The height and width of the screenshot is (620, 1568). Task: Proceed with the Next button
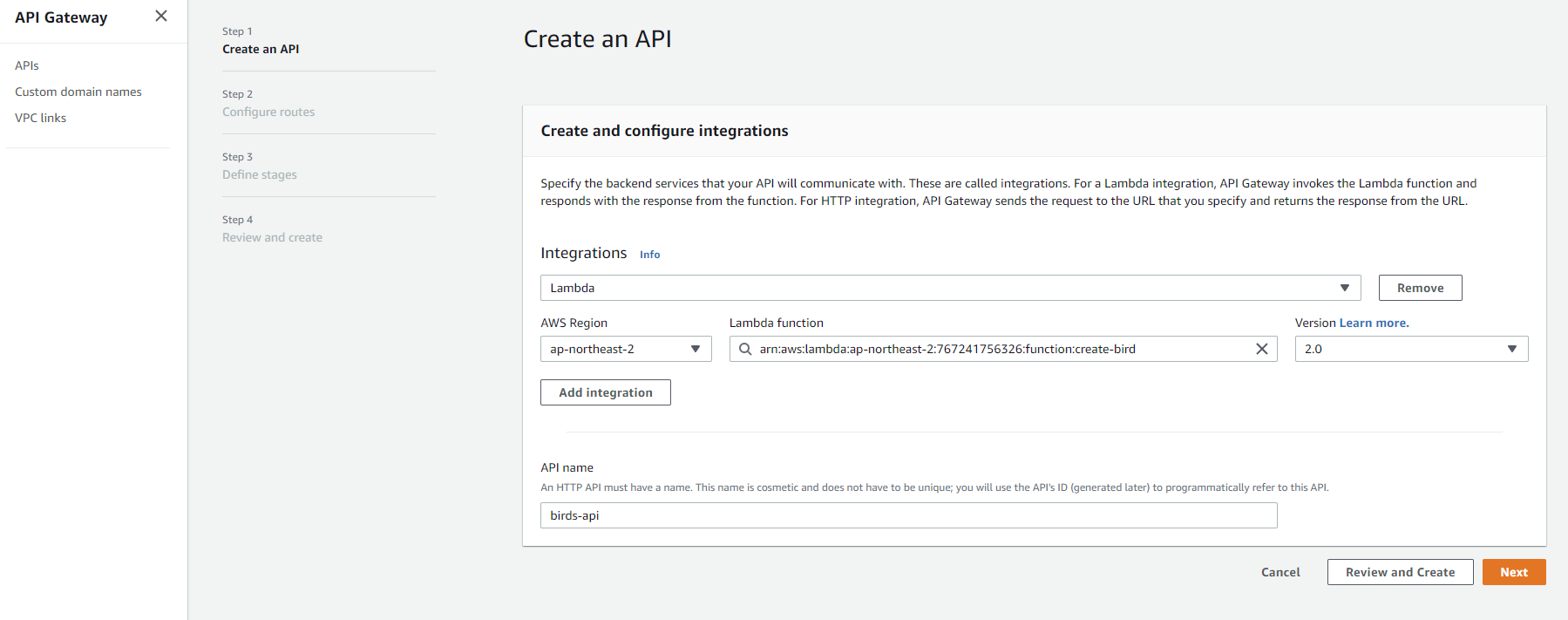click(1514, 572)
